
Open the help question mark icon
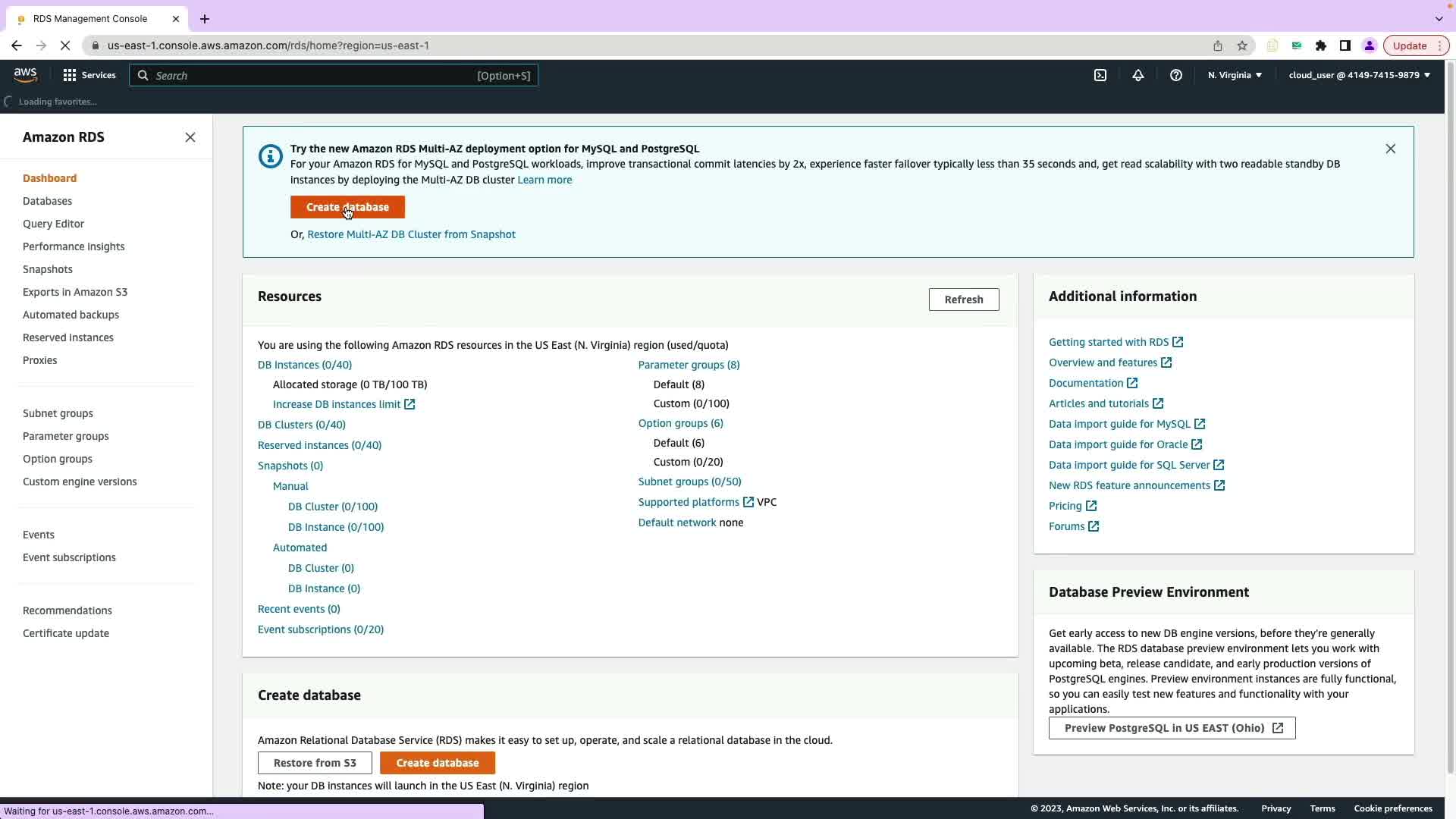coord(1175,75)
